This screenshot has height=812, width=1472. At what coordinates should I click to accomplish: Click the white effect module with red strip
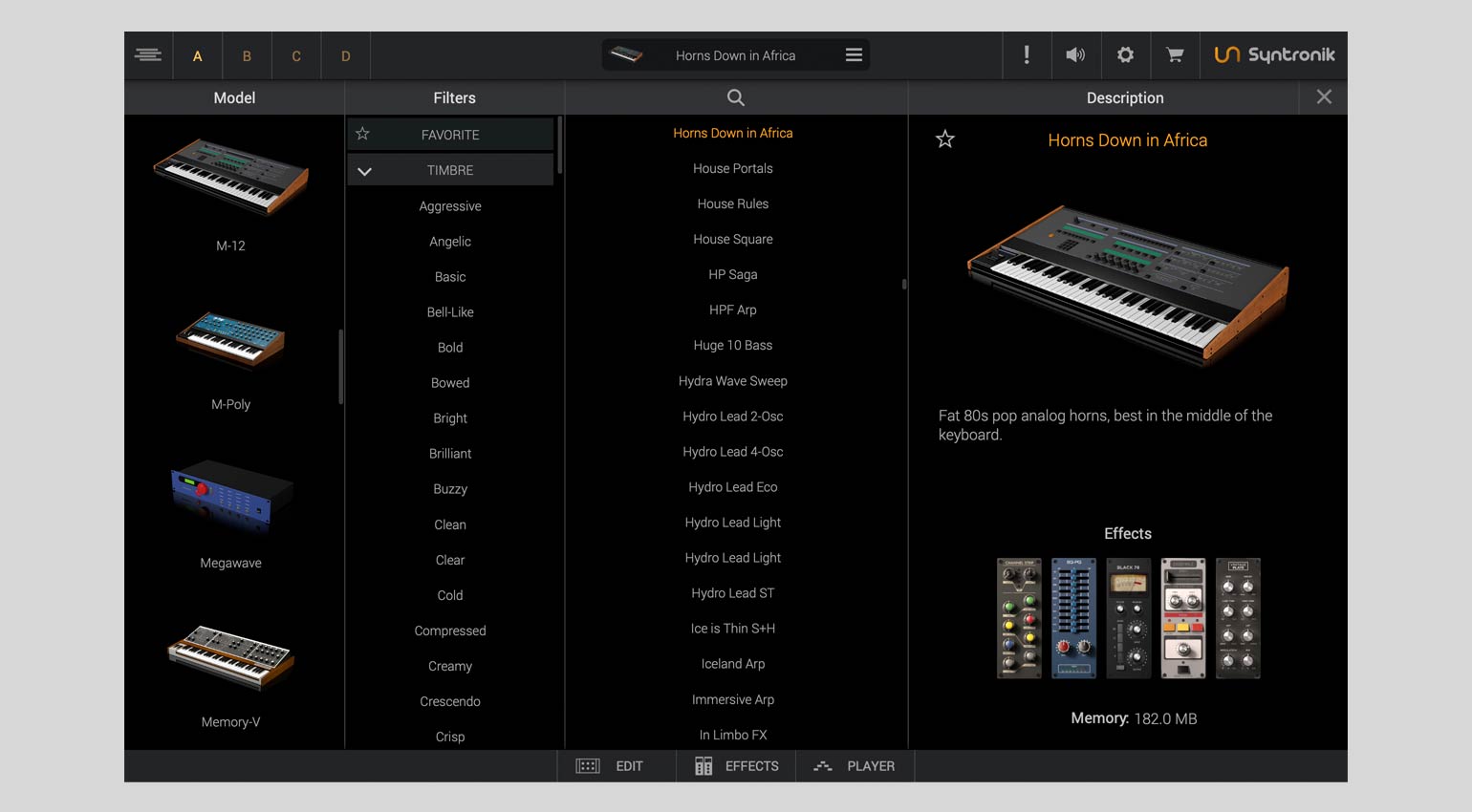coord(1182,618)
